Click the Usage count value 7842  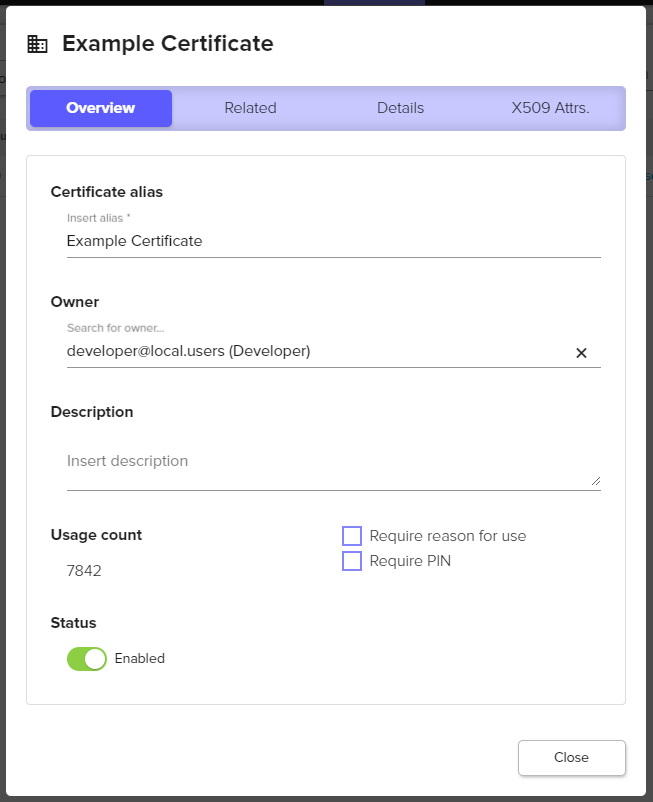tap(84, 571)
